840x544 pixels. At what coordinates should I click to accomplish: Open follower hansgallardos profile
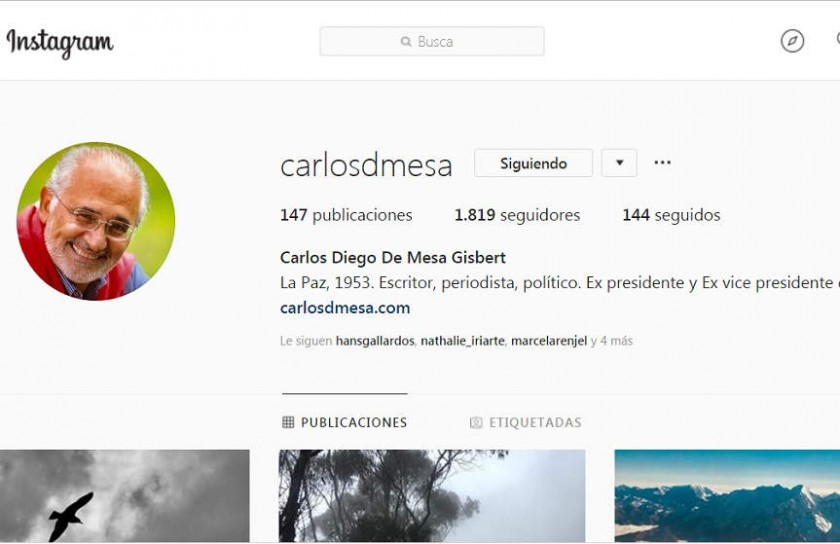pos(375,341)
